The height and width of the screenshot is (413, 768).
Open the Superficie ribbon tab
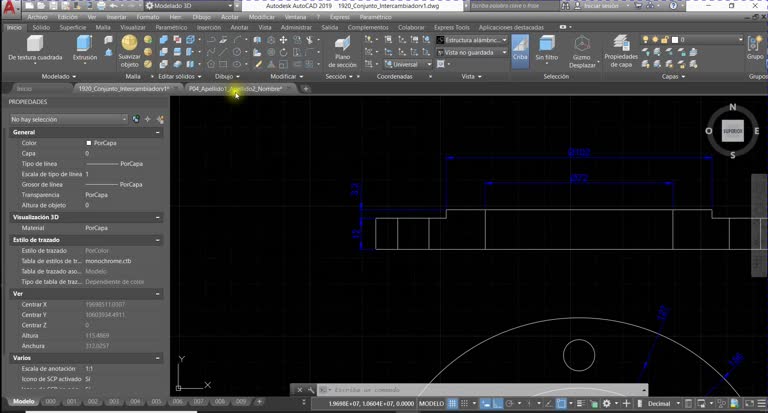[x=72, y=27]
